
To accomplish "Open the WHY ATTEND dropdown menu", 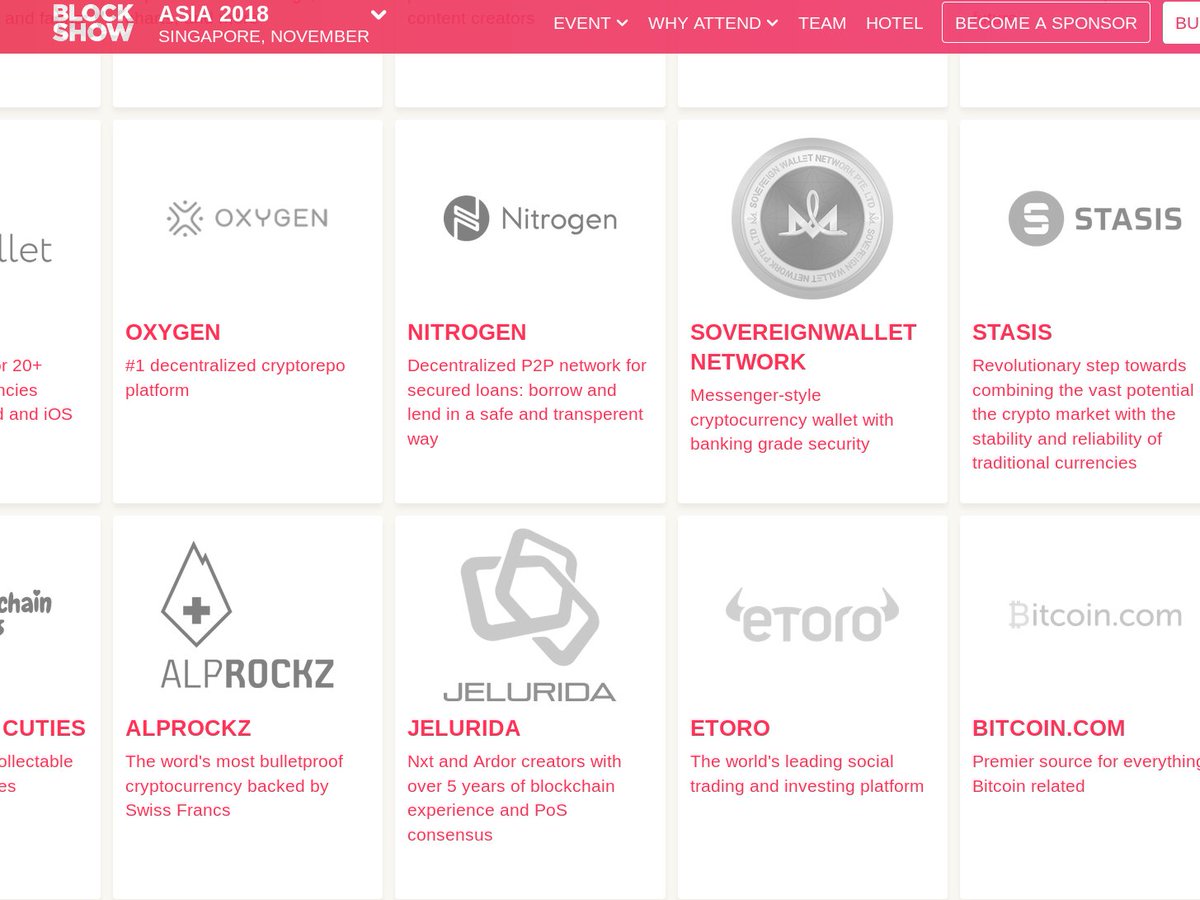I will (712, 23).
